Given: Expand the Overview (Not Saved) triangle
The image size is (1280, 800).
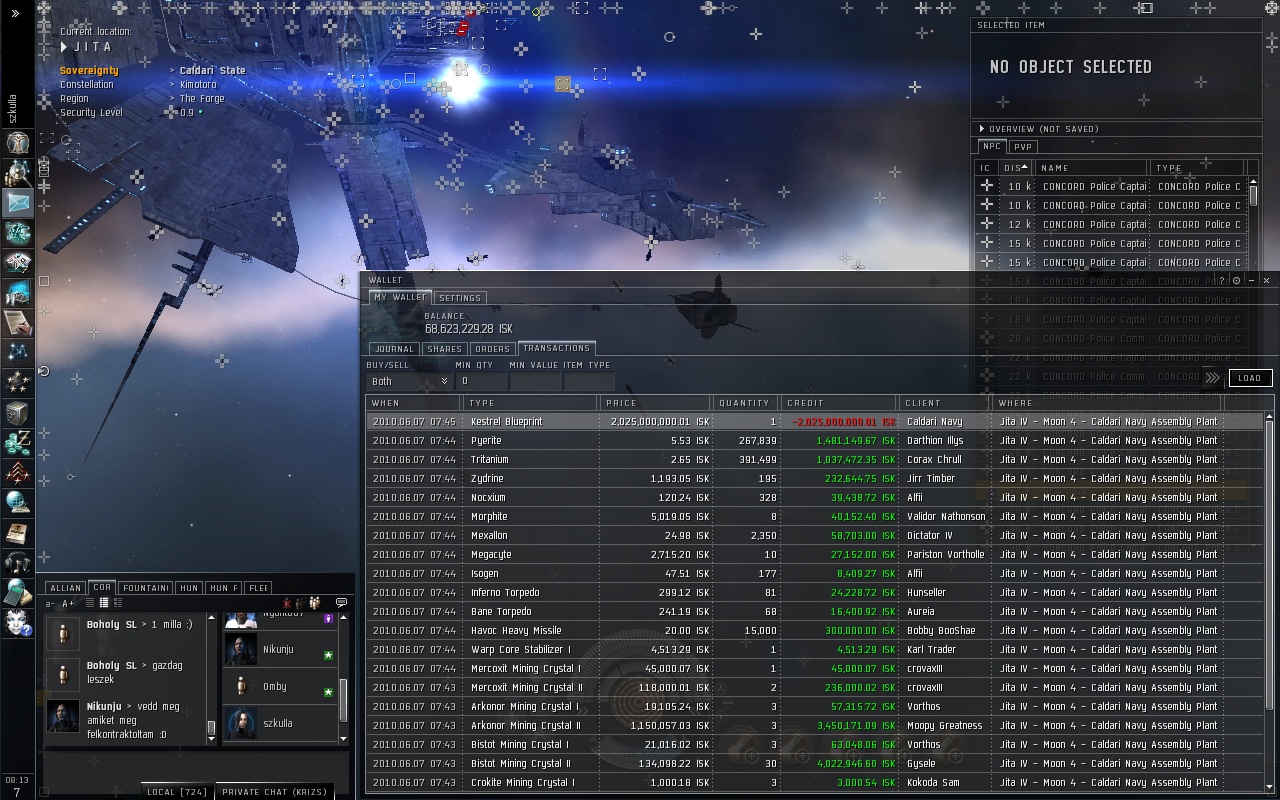Looking at the screenshot, I should (982, 129).
